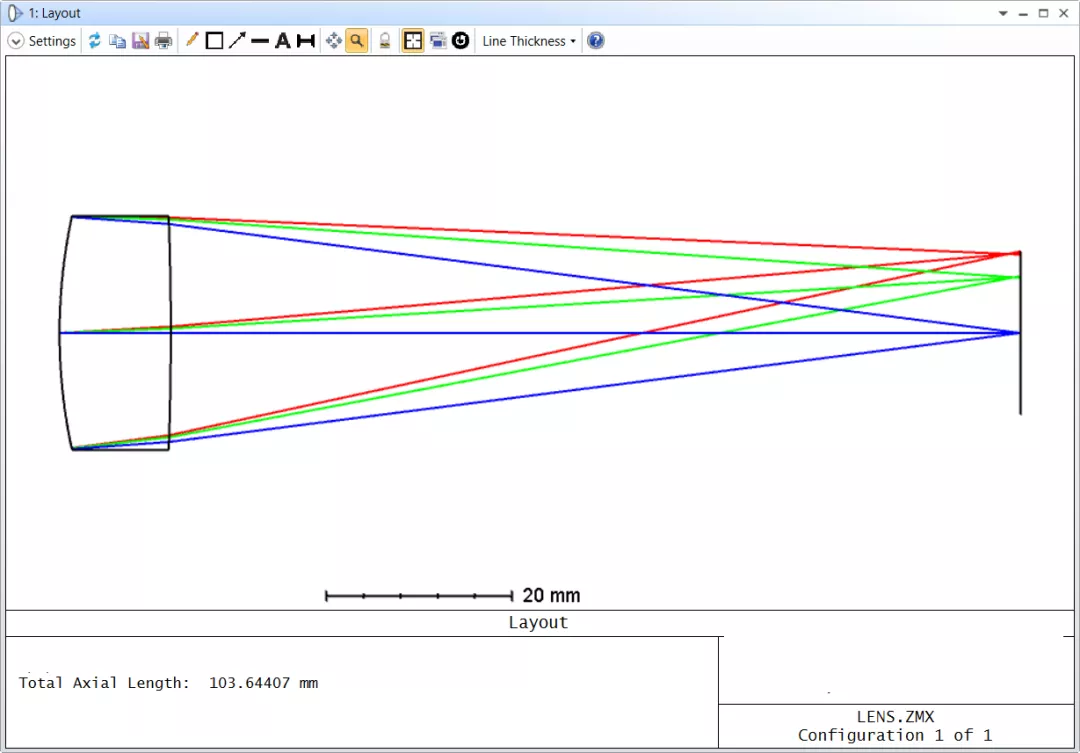
Task: Open the Line Thickness dropdown
Action: 529,41
